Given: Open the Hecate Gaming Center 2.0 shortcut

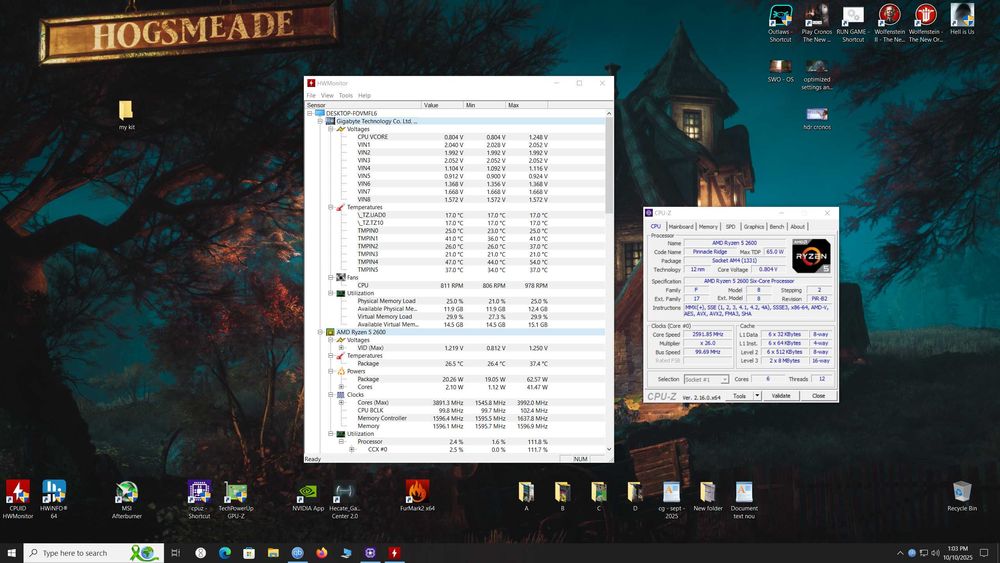Looking at the screenshot, I should click(344, 492).
